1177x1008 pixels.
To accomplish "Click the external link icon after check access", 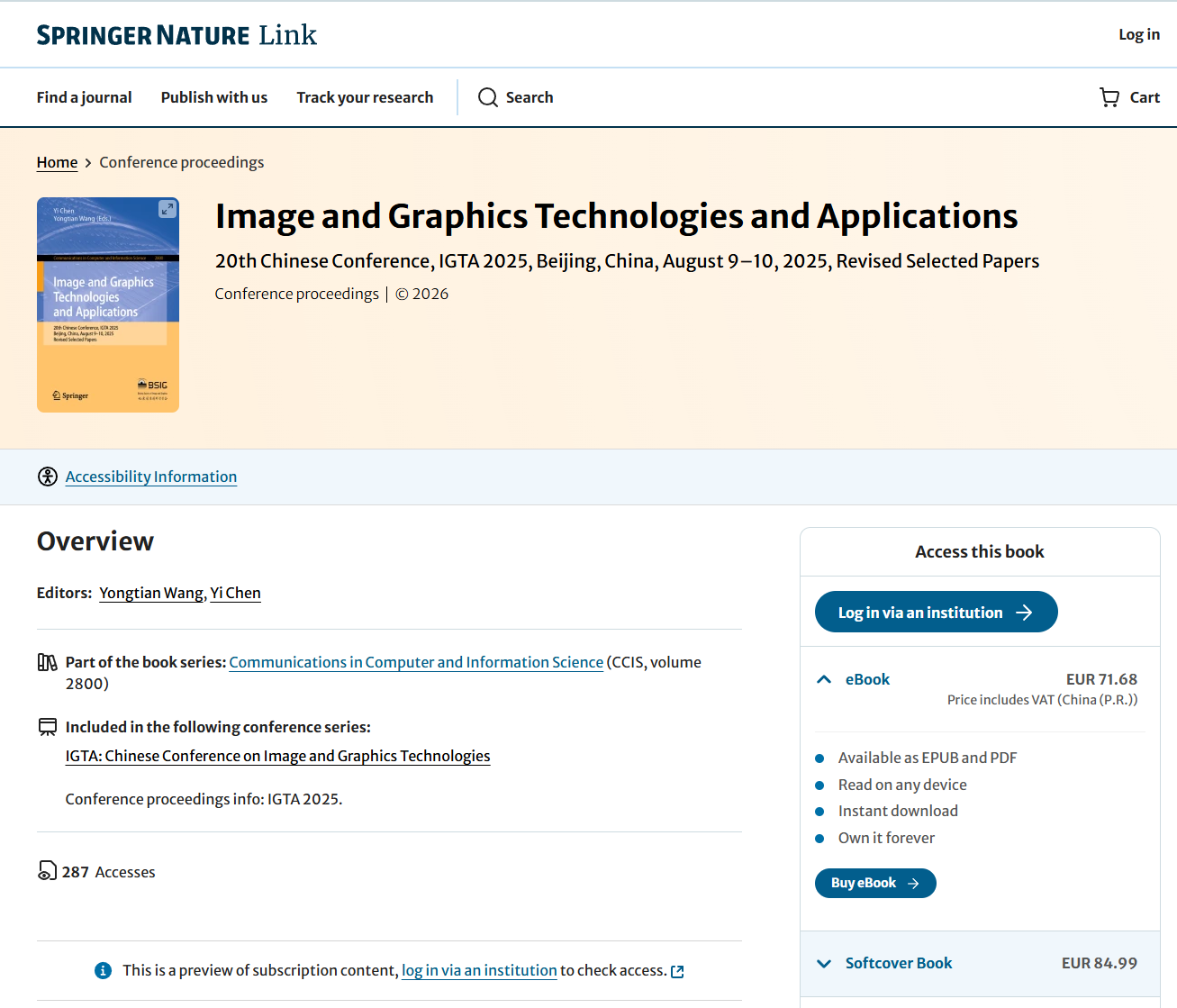I will point(677,971).
